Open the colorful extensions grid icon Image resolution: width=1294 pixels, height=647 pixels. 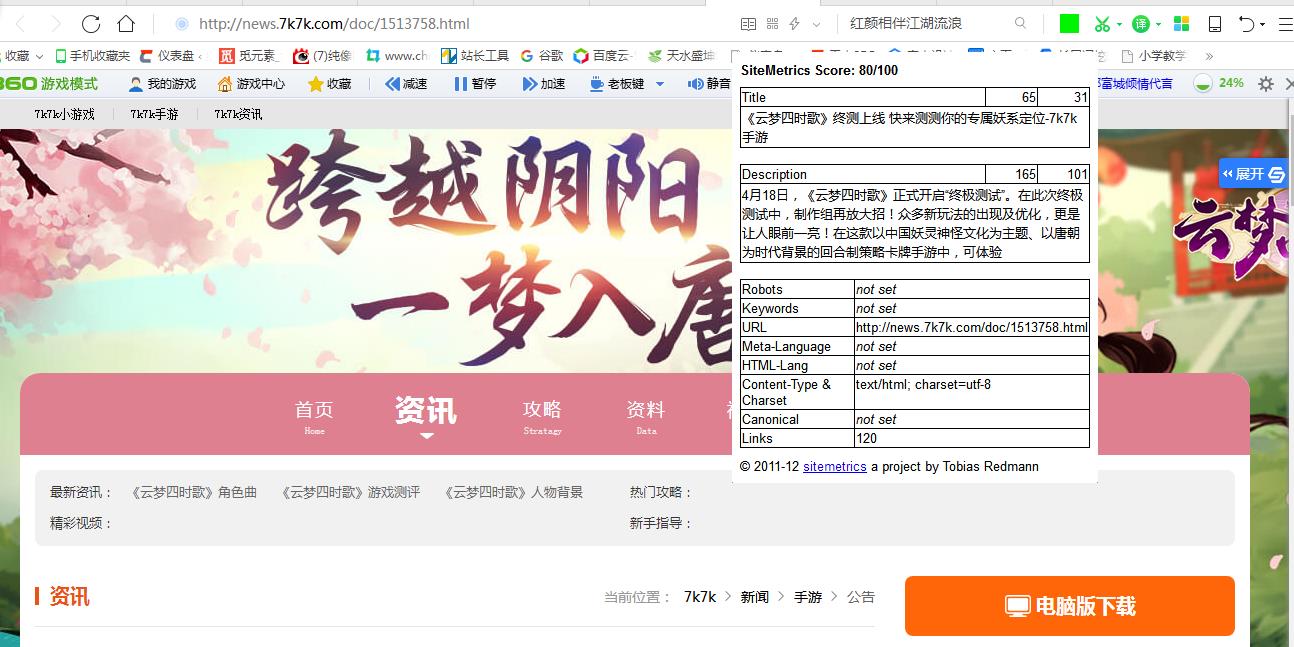[x=1181, y=23]
